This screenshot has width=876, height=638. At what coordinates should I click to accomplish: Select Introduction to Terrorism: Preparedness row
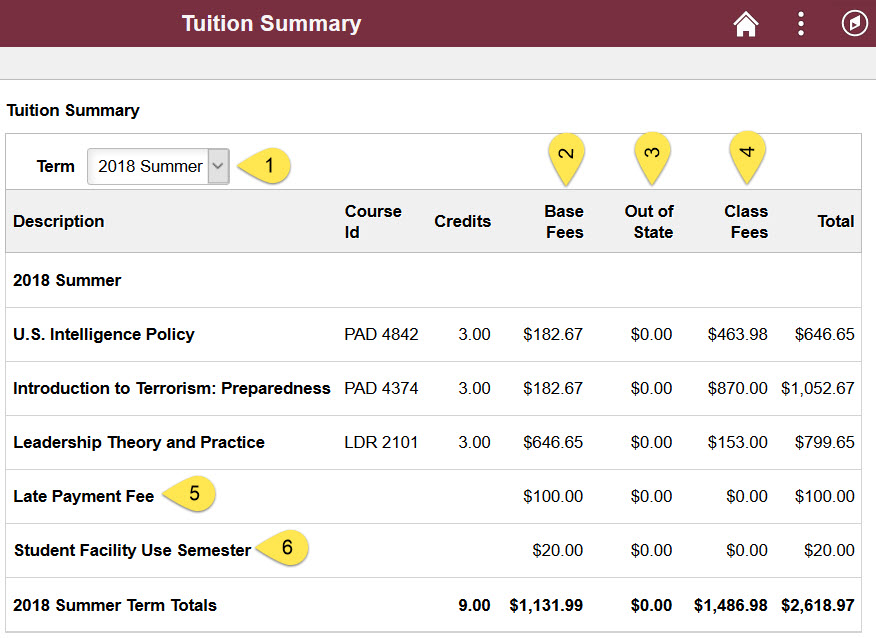click(434, 388)
